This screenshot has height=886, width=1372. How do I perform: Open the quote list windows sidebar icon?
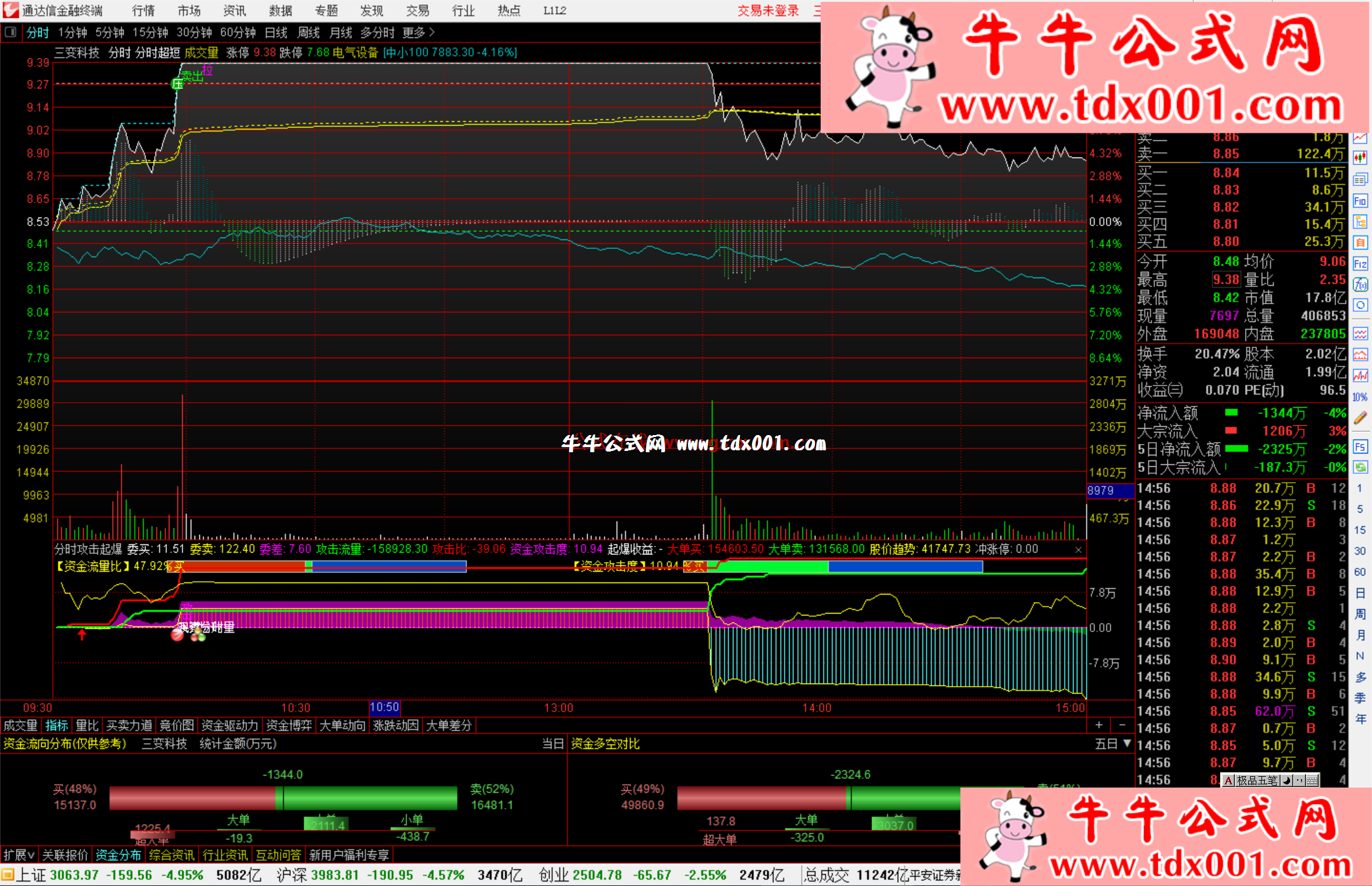pos(1360,180)
